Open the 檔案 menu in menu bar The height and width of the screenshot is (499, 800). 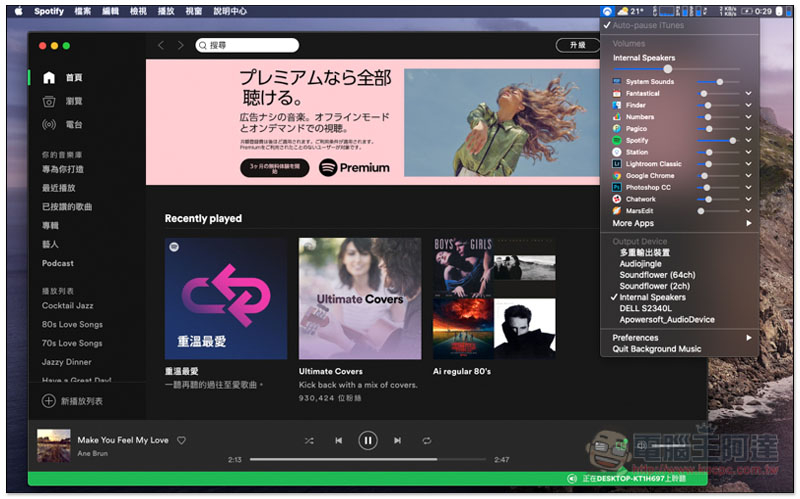(83, 11)
